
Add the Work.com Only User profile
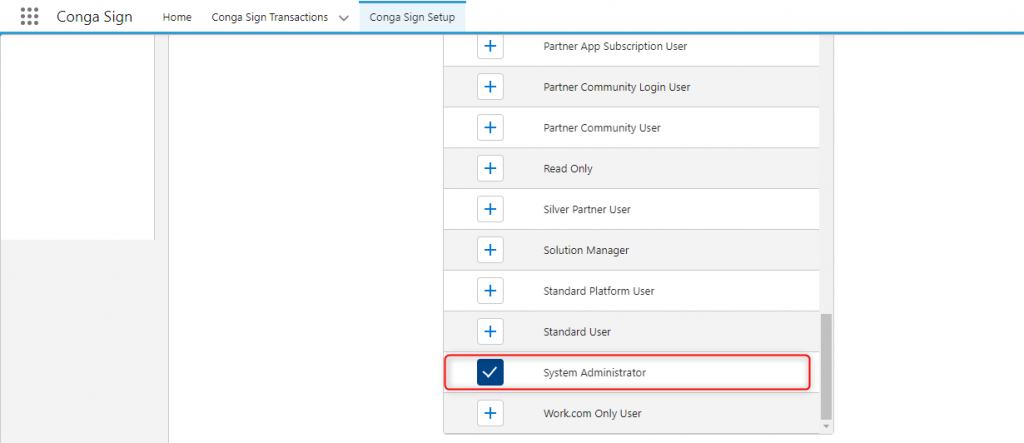[x=490, y=414]
